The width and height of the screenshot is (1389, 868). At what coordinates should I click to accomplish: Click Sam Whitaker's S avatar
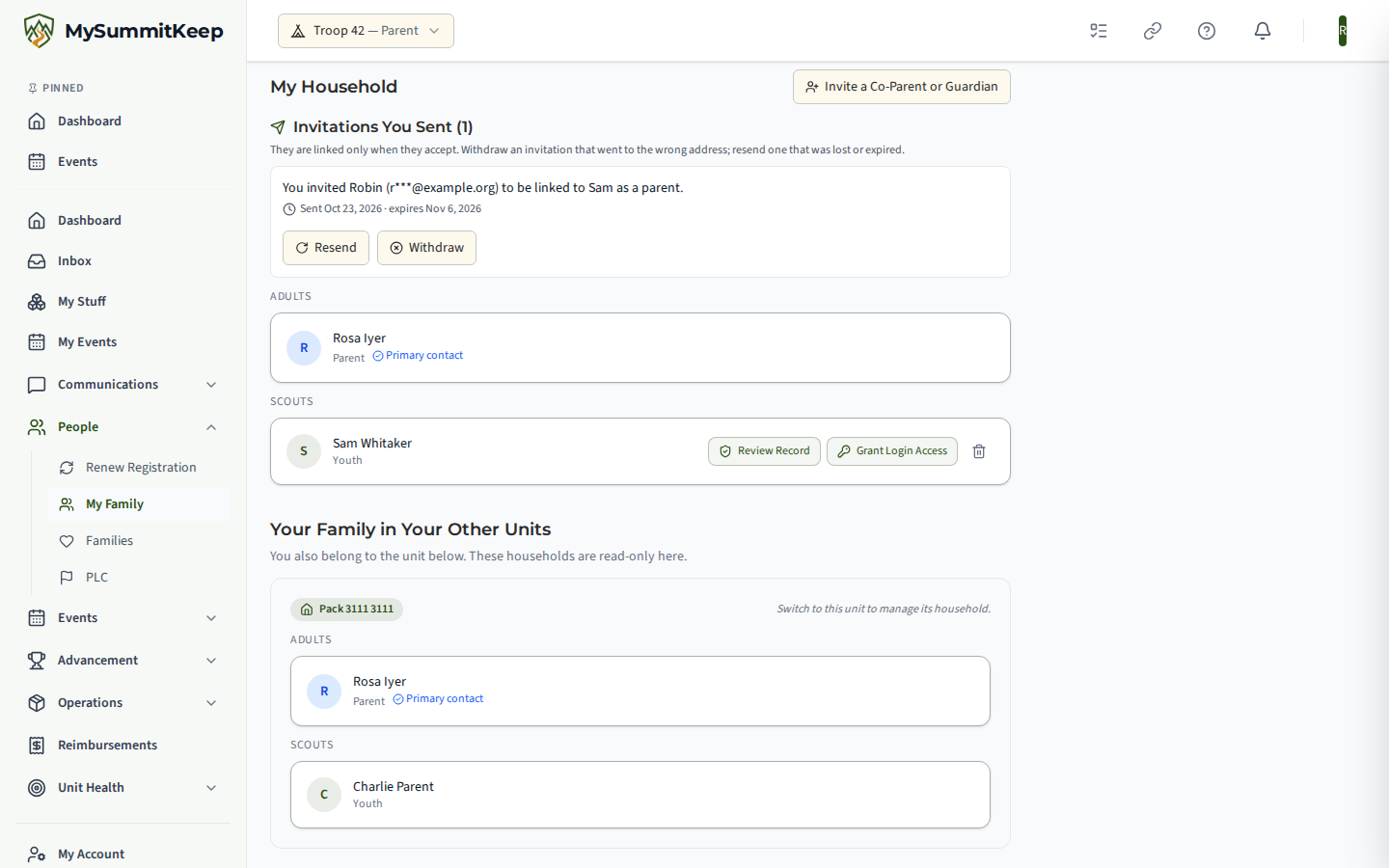304,451
